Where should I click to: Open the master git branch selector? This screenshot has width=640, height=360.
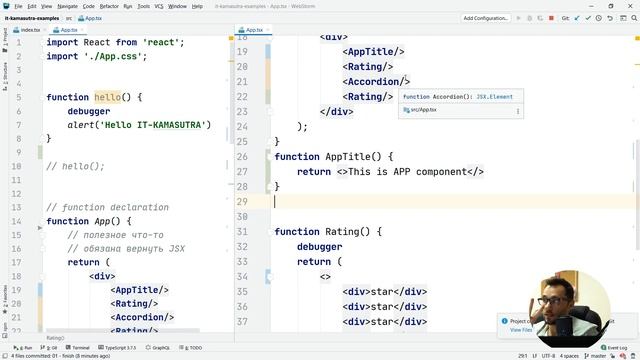coord(595,356)
